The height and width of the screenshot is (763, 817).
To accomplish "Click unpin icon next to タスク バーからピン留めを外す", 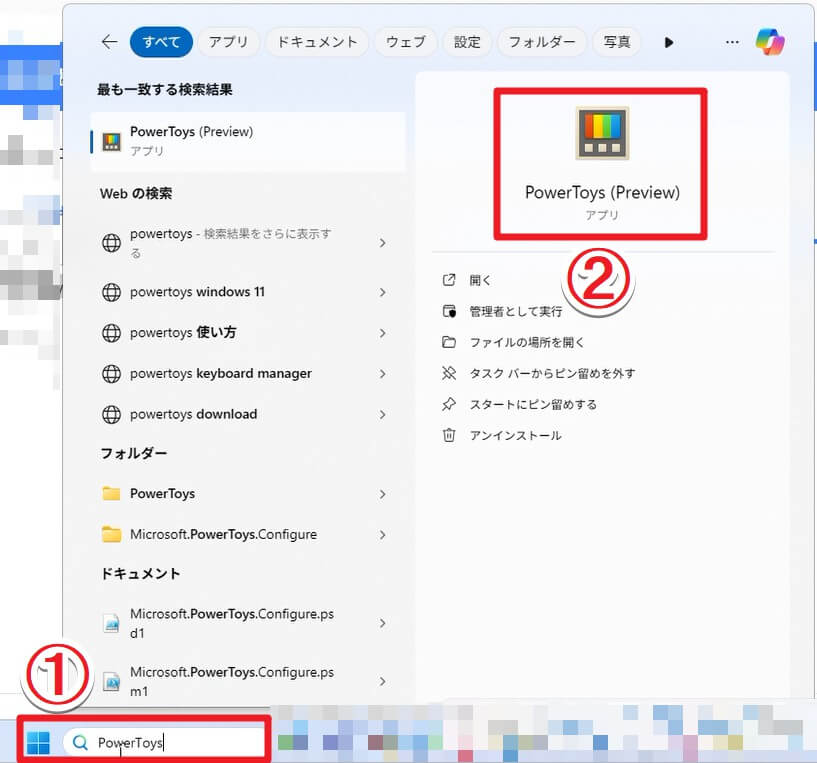I will [x=449, y=373].
